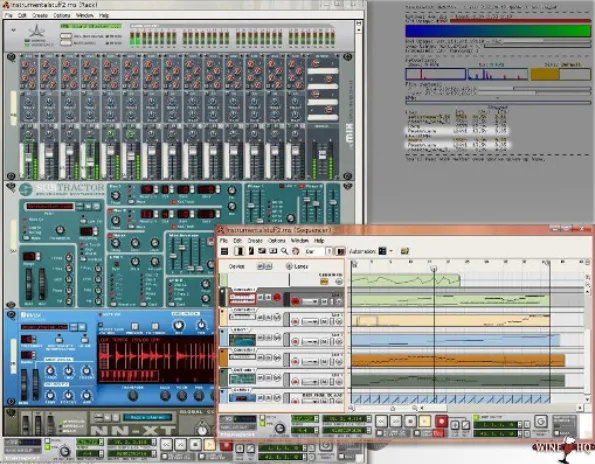Mute the beige track's lane with M button

[324, 321]
